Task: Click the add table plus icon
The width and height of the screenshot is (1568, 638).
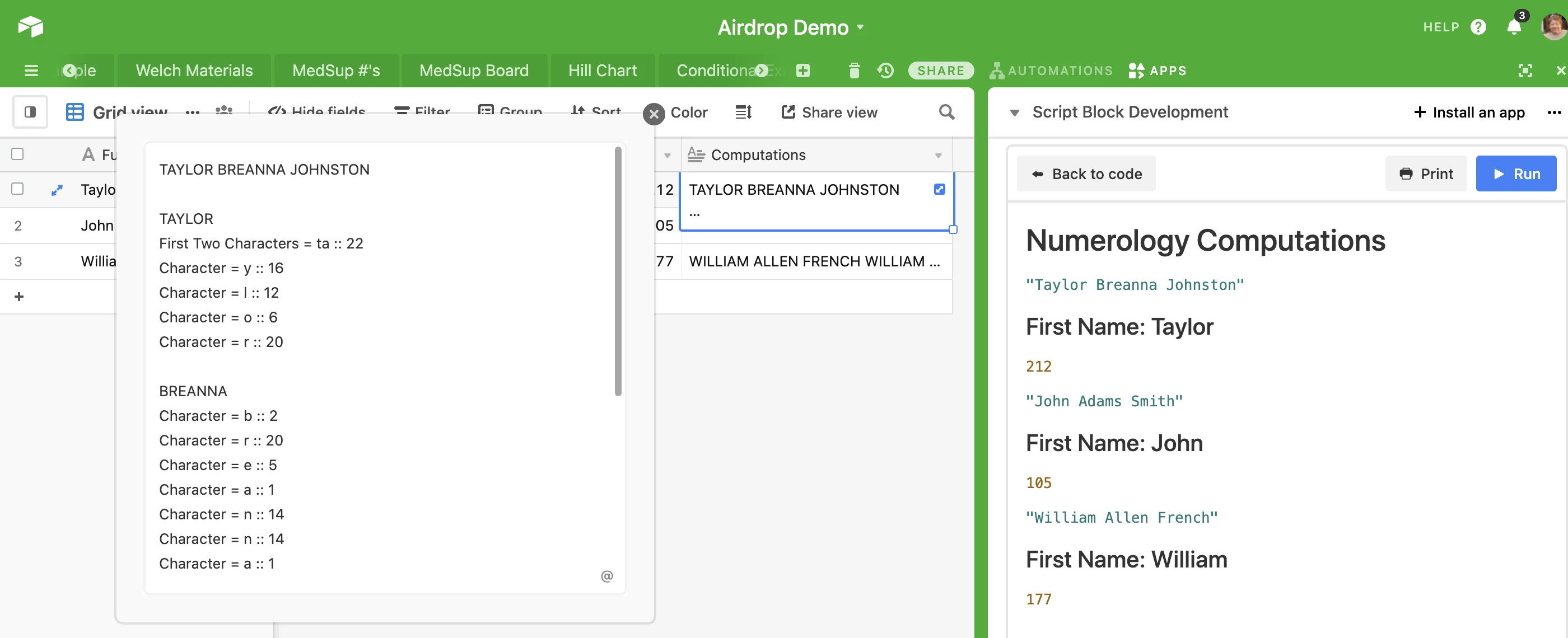Action: tap(803, 71)
